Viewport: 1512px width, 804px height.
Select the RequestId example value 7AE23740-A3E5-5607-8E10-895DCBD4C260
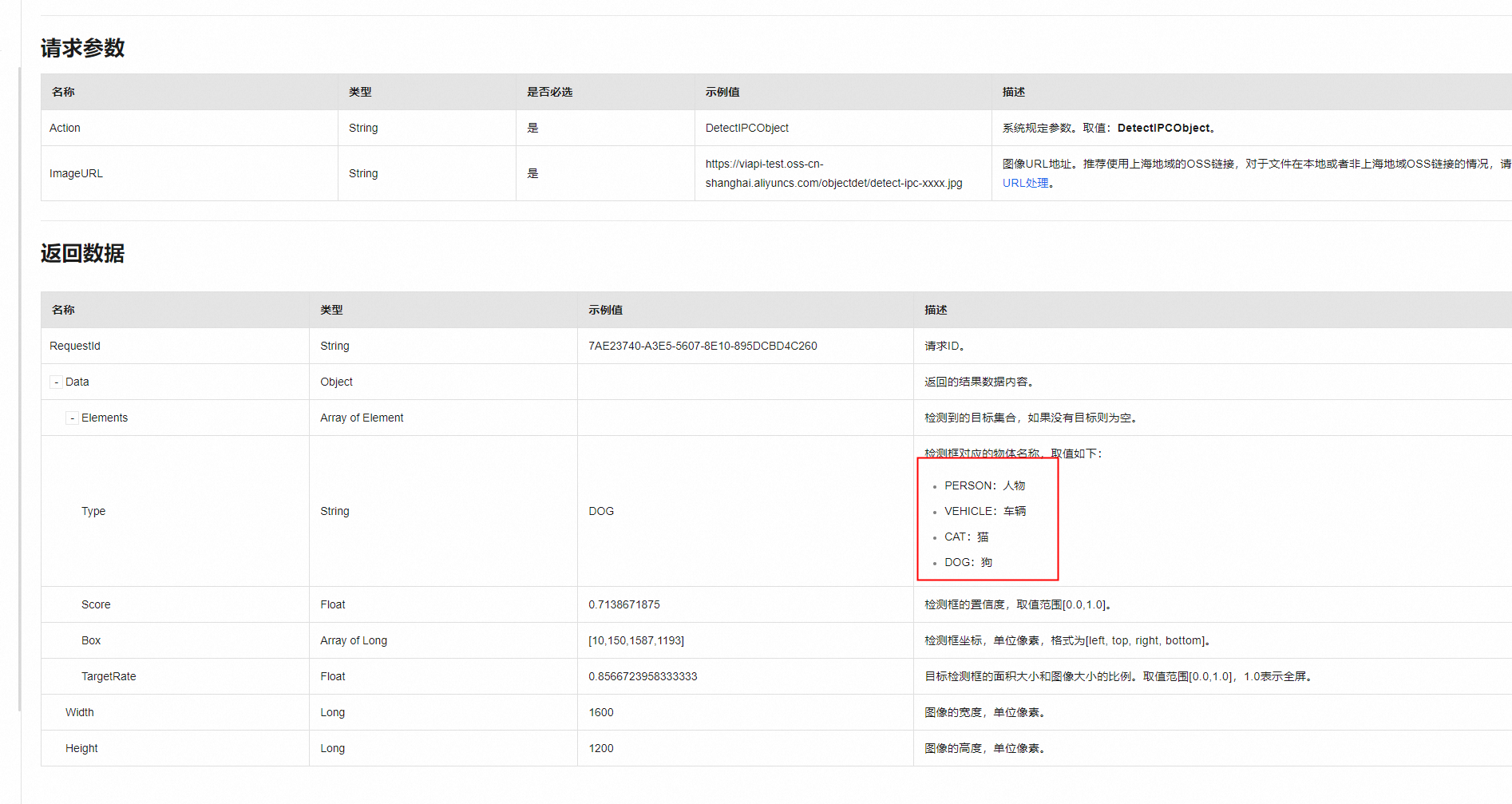(703, 346)
